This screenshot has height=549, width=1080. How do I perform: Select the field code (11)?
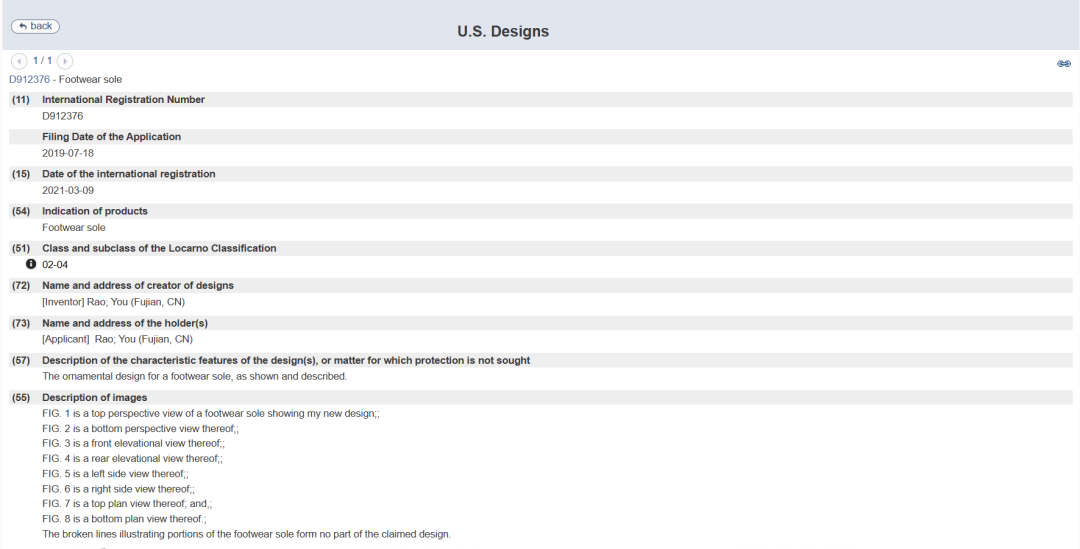tap(21, 99)
